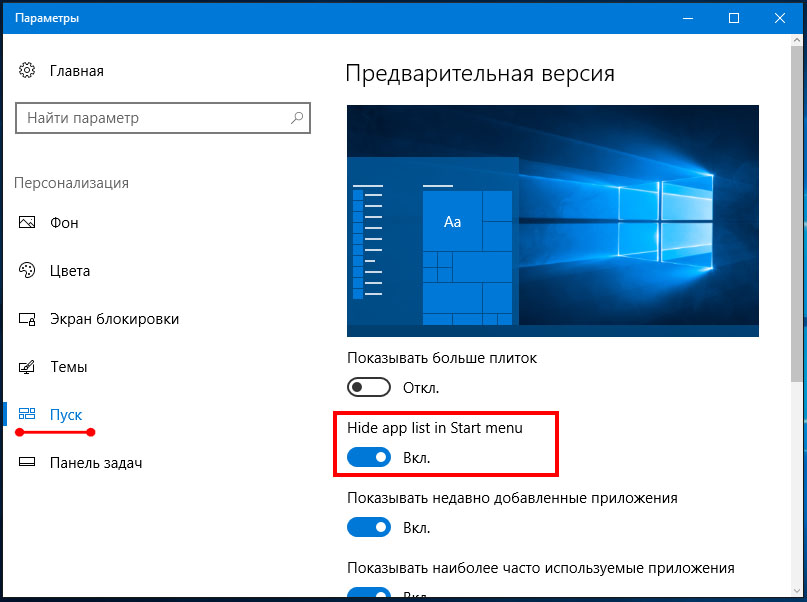Open the Фон section
807x602 pixels.
coord(64,223)
